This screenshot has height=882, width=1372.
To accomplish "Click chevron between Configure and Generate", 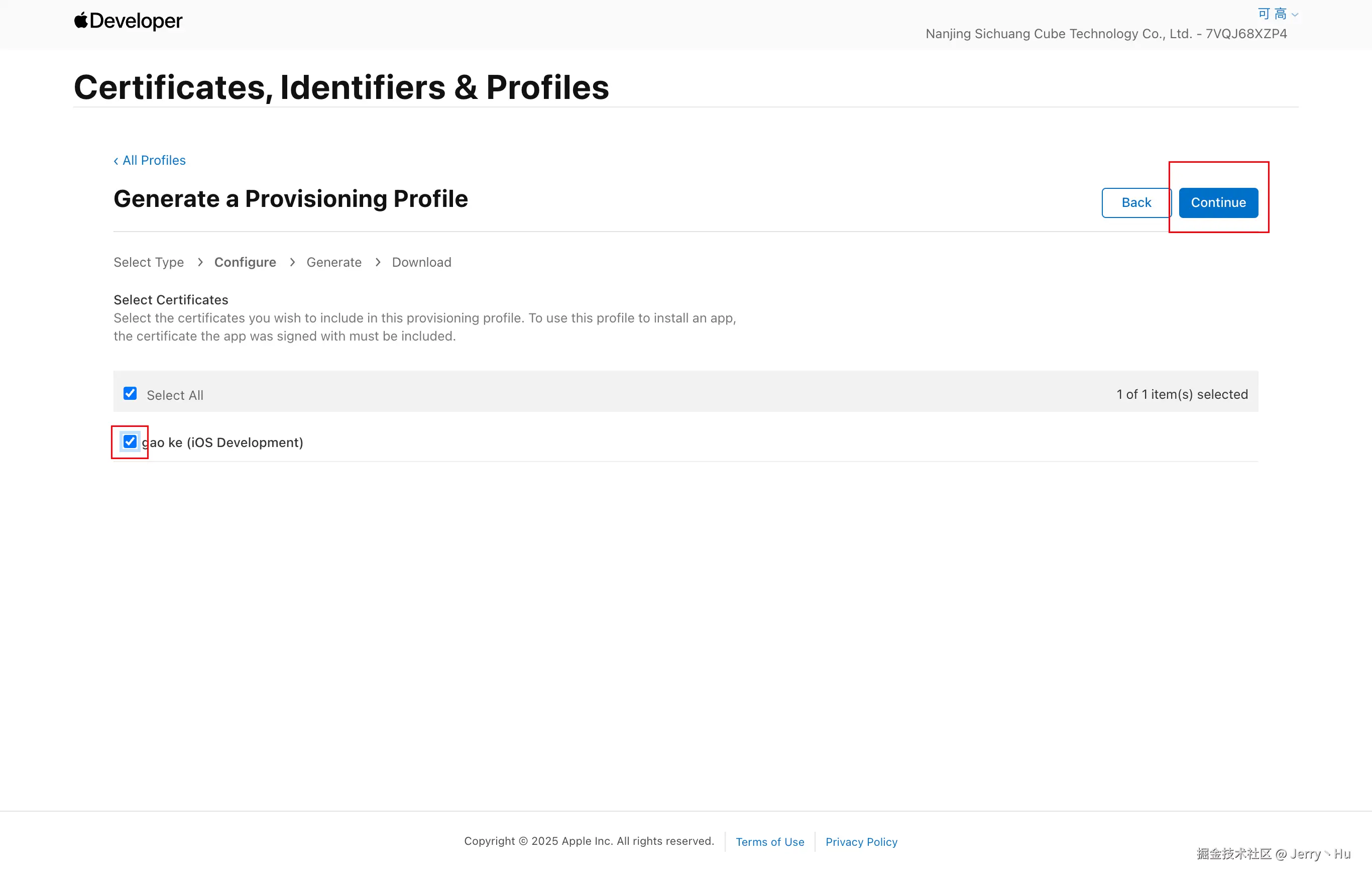I will pos(292,262).
